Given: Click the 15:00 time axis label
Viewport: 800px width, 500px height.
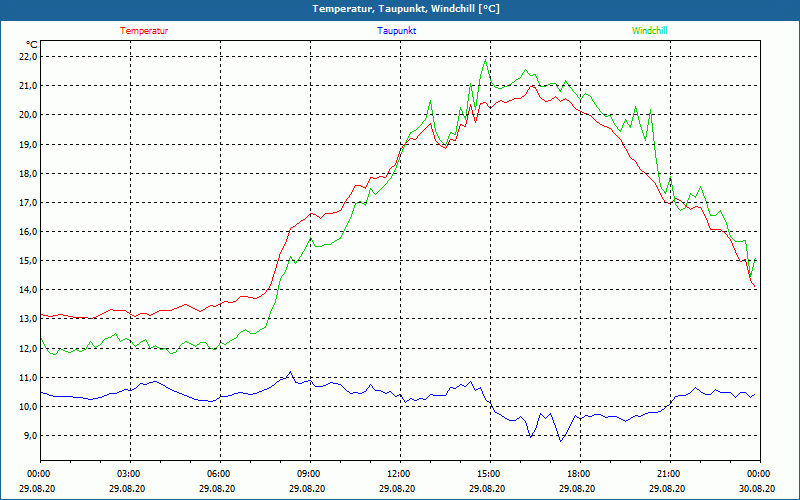Looking at the screenshot, I should pyautogui.click(x=490, y=474).
